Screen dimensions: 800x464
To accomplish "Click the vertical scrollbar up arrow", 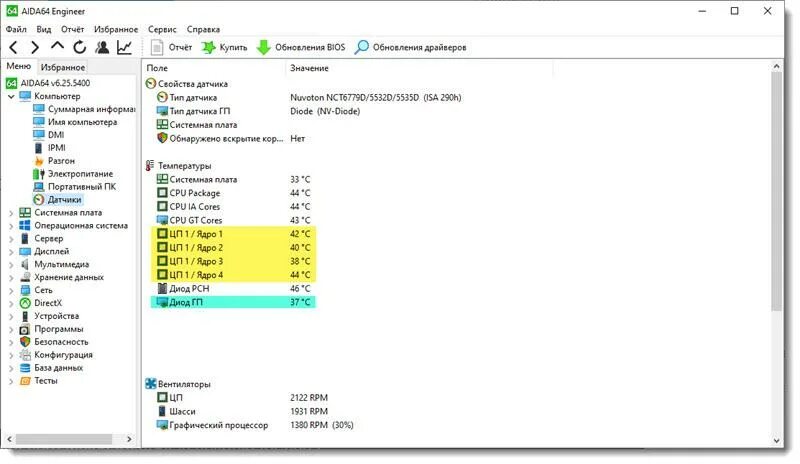I will point(777,66).
